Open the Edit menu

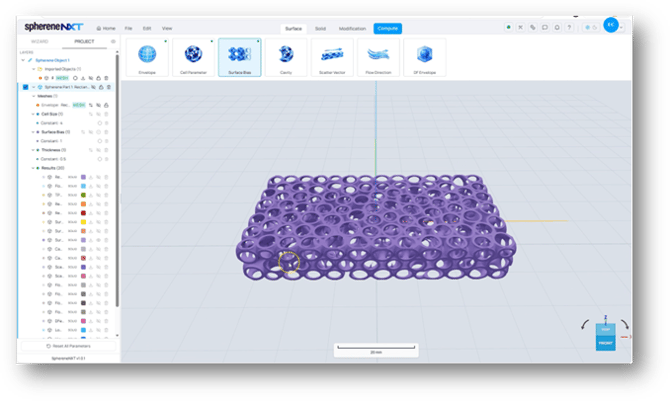[147, 28]
